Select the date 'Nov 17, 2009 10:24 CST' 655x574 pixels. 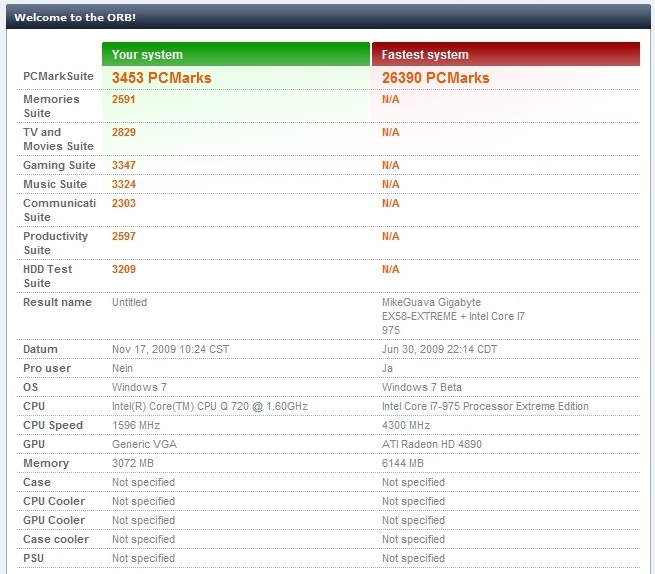pyautogui.click(x=170, y=349)
